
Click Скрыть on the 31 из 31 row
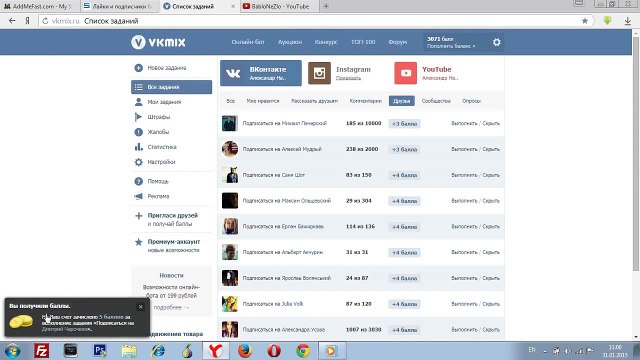coord(491,252)
